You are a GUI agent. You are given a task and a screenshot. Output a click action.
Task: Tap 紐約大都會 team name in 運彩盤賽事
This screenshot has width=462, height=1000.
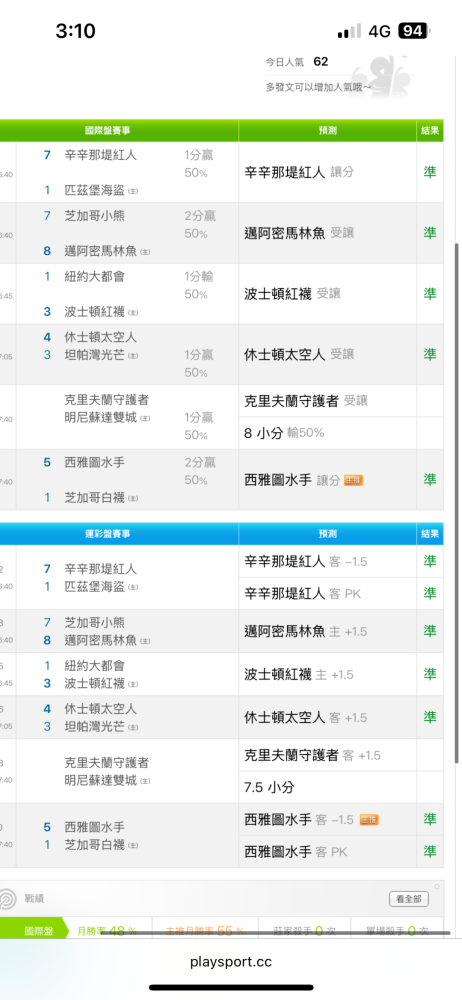(x=94, y=665)
